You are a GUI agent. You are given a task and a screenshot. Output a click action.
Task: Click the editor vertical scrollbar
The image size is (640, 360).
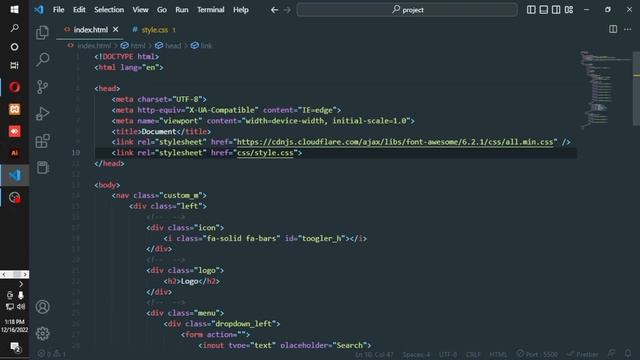[636, 88]
